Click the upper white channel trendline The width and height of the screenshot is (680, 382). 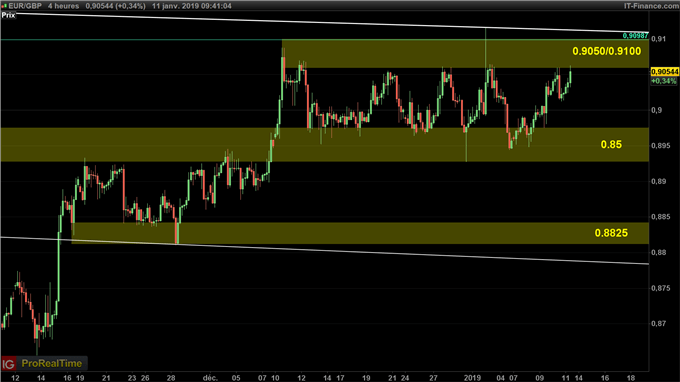pyautogui.click(x=330, y=23)
